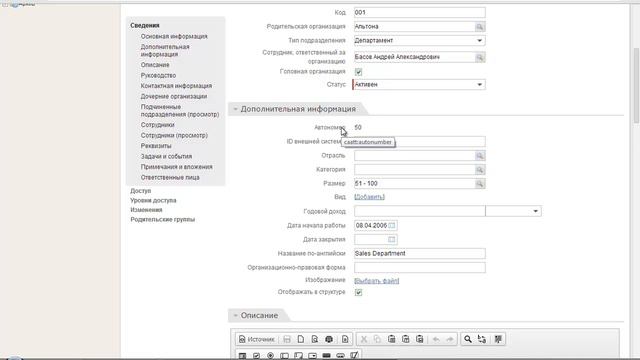Click the Undo arrow in editor toolbar
The width and height of the screenshot is (640, 360).
(436, 339)
